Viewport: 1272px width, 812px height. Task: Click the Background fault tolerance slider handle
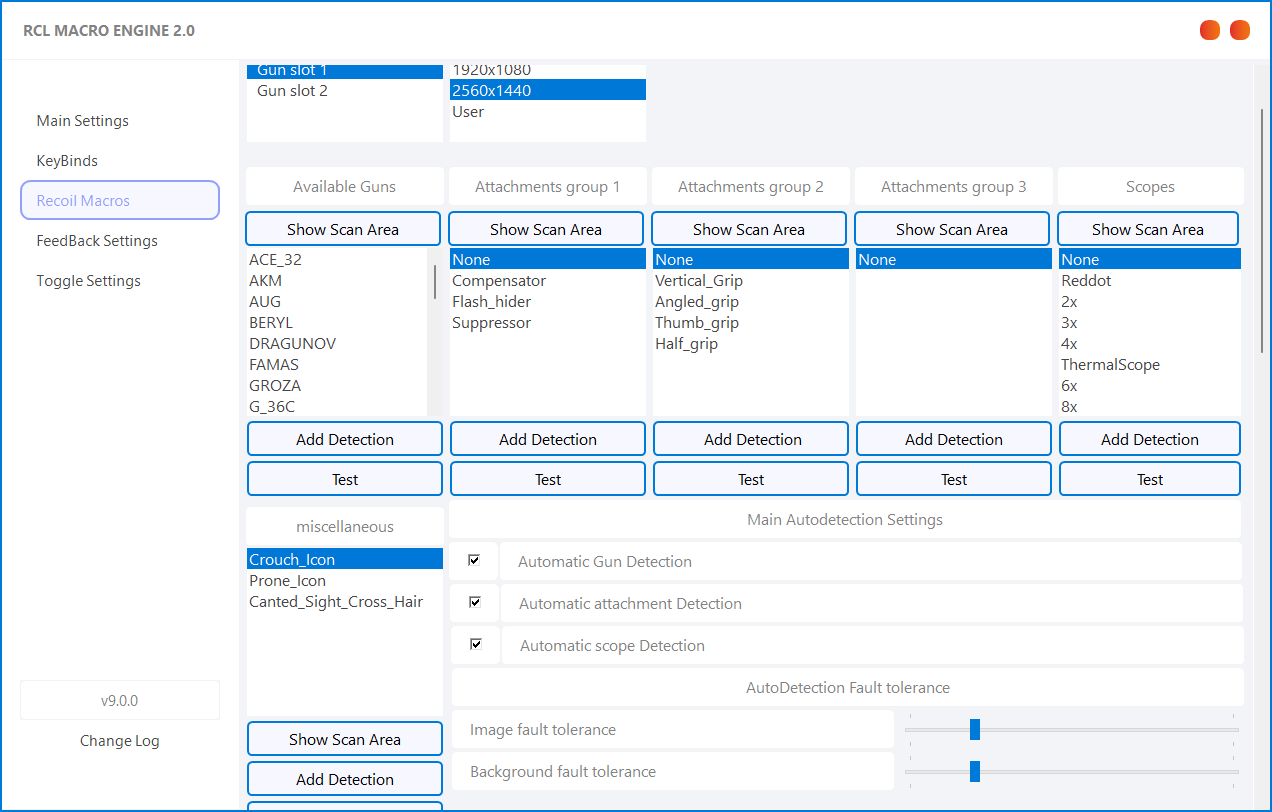click(x=974, y=771)
